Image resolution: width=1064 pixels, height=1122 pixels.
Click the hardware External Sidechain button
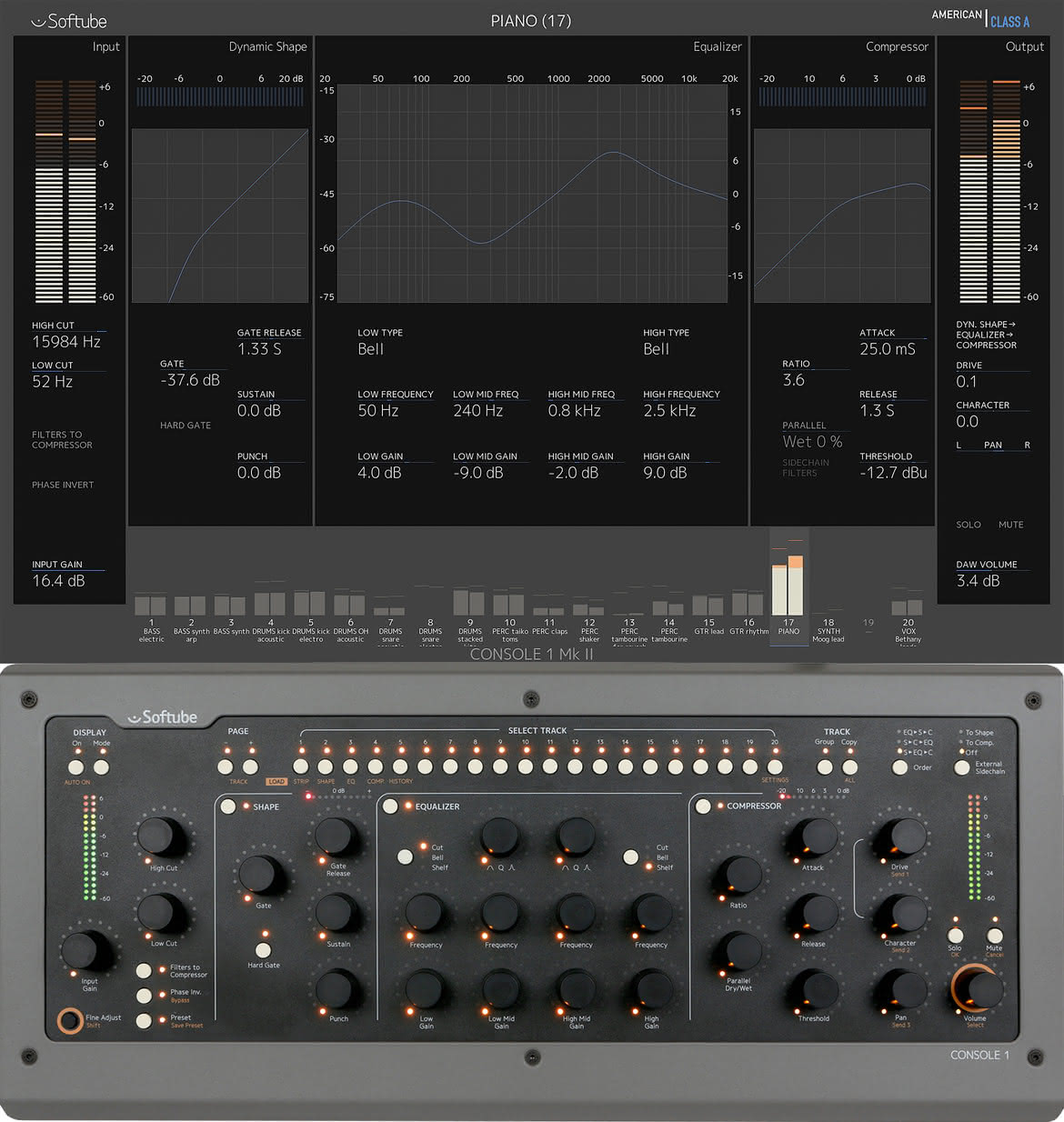(x=961, y=766)
